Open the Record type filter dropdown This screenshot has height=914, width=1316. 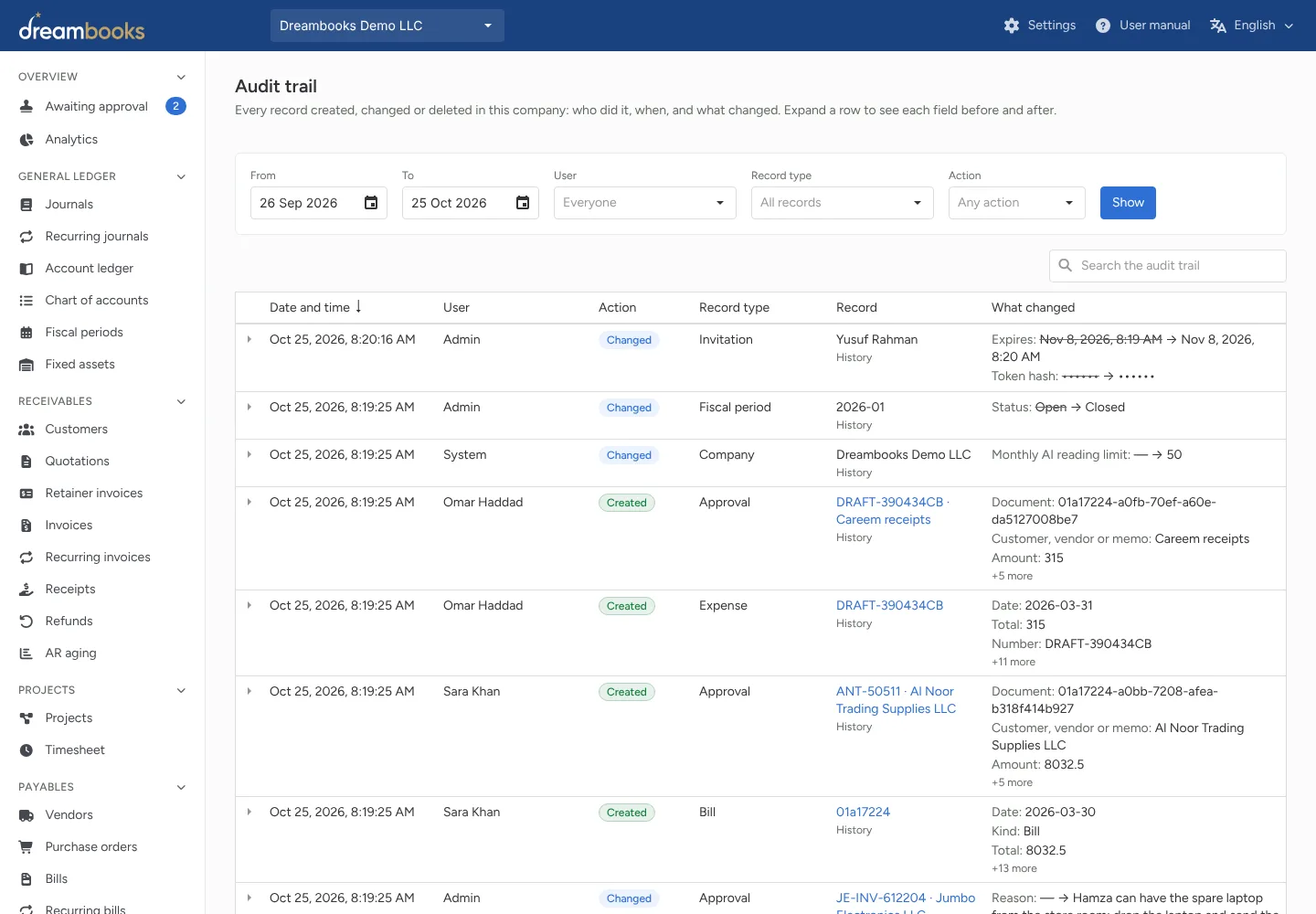(x=843, y=203)
